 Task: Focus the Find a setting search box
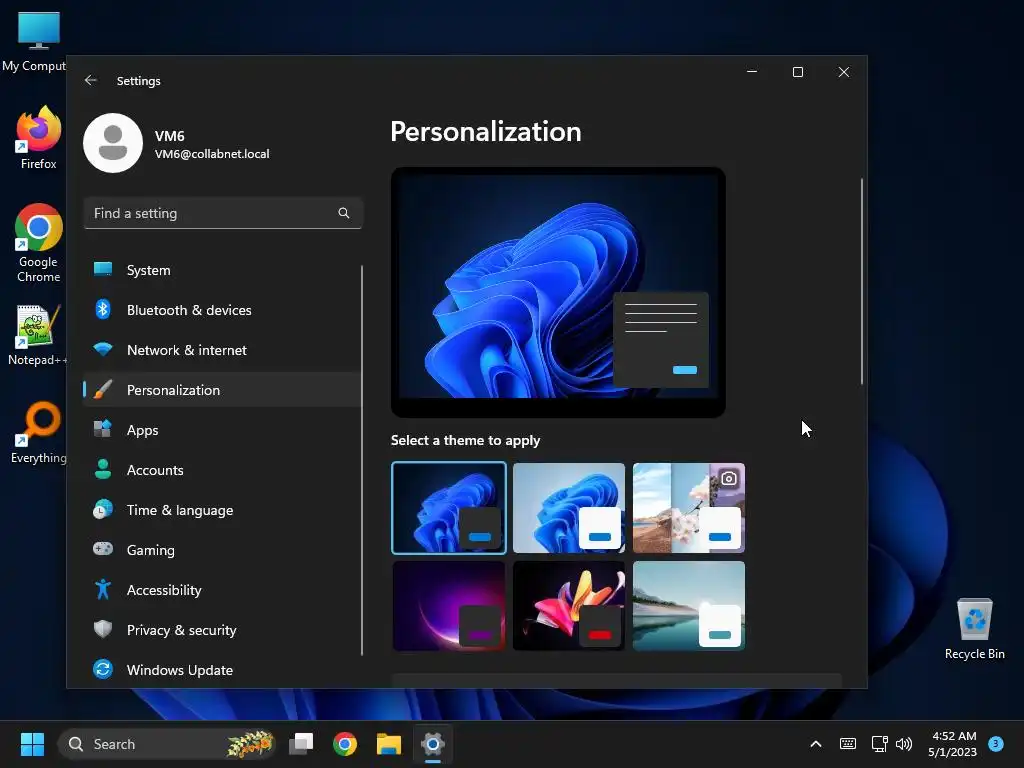[223, 213]
